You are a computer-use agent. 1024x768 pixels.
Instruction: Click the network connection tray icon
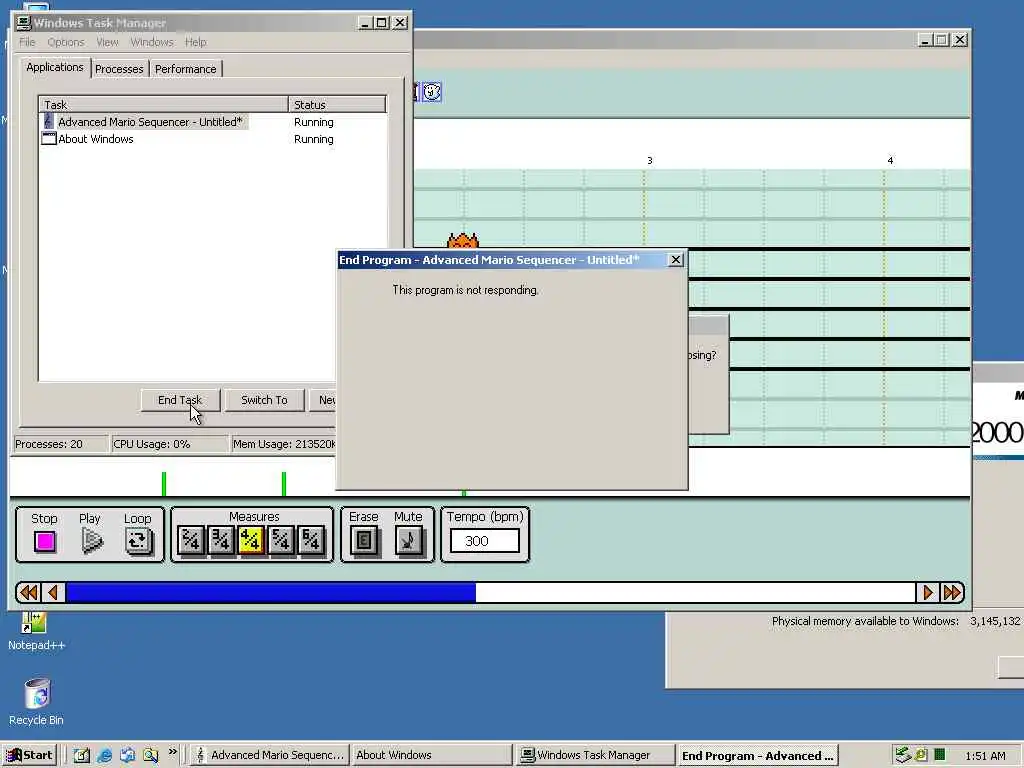click(903, 754)
